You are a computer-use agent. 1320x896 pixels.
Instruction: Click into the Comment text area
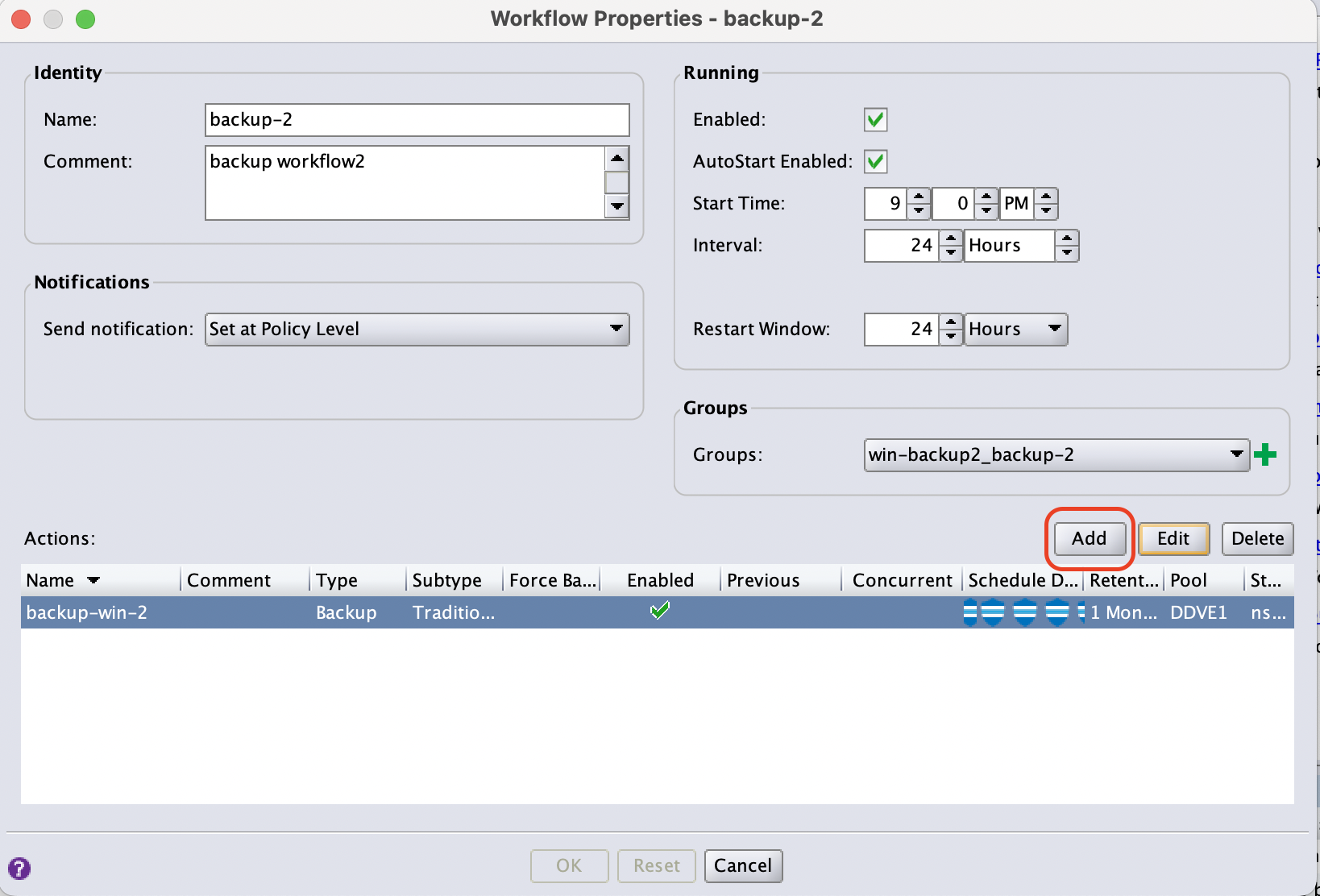[405, 182]
